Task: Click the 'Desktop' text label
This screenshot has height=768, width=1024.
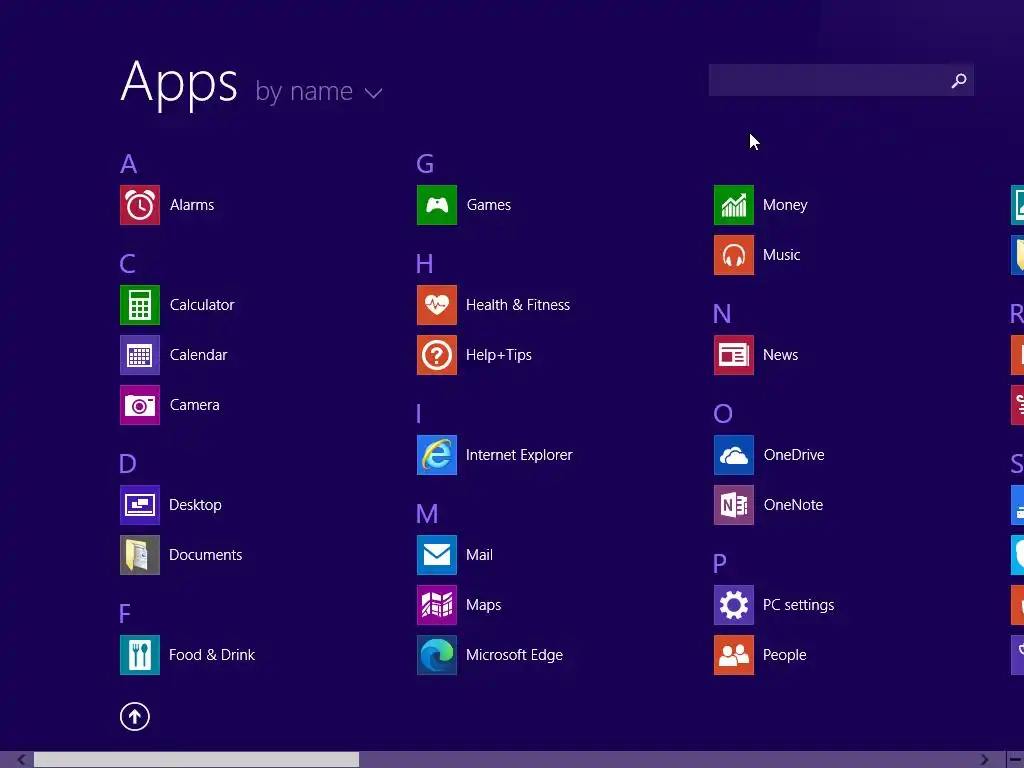Action: click(x=195, y=505)
